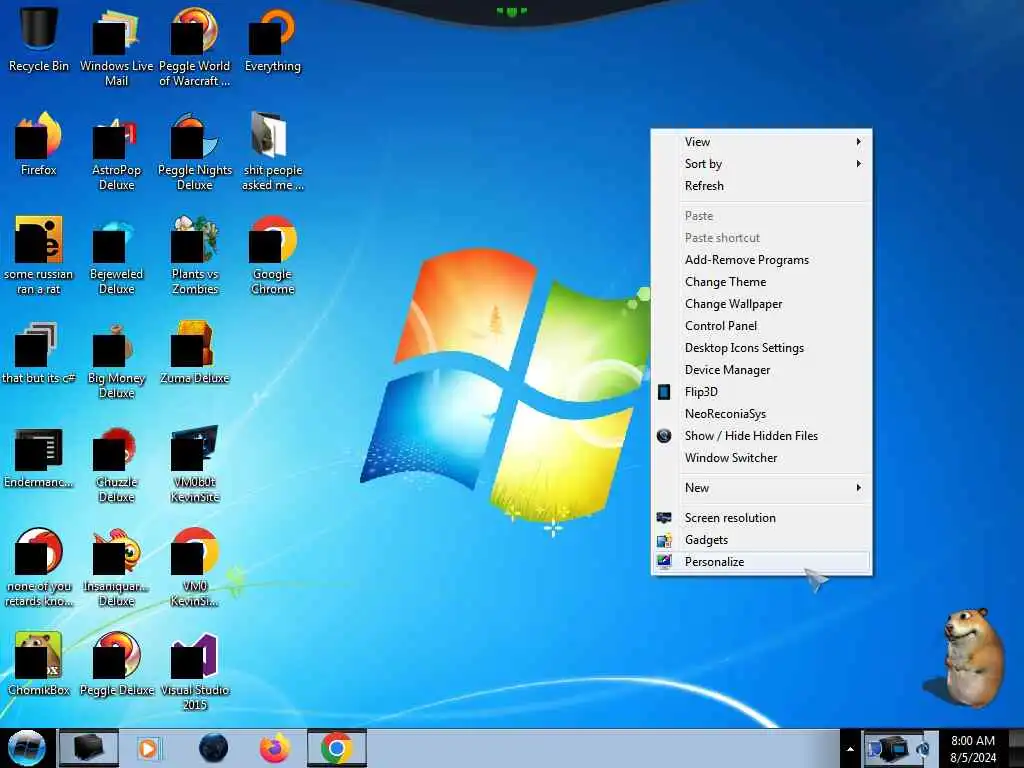This screenshot has height=768, width=1024.
Task: Open the Windows Start orb
Action: coord(26,748)
